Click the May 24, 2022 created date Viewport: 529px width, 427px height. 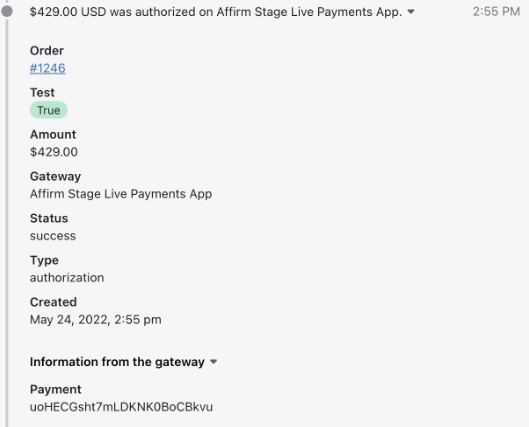(x=95, y=320)
